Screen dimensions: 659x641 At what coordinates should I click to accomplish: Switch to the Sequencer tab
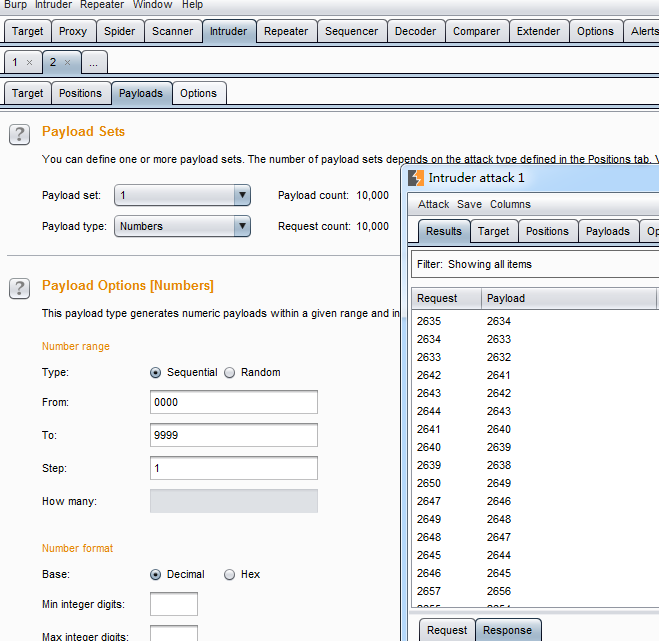[x=352, y=32]
